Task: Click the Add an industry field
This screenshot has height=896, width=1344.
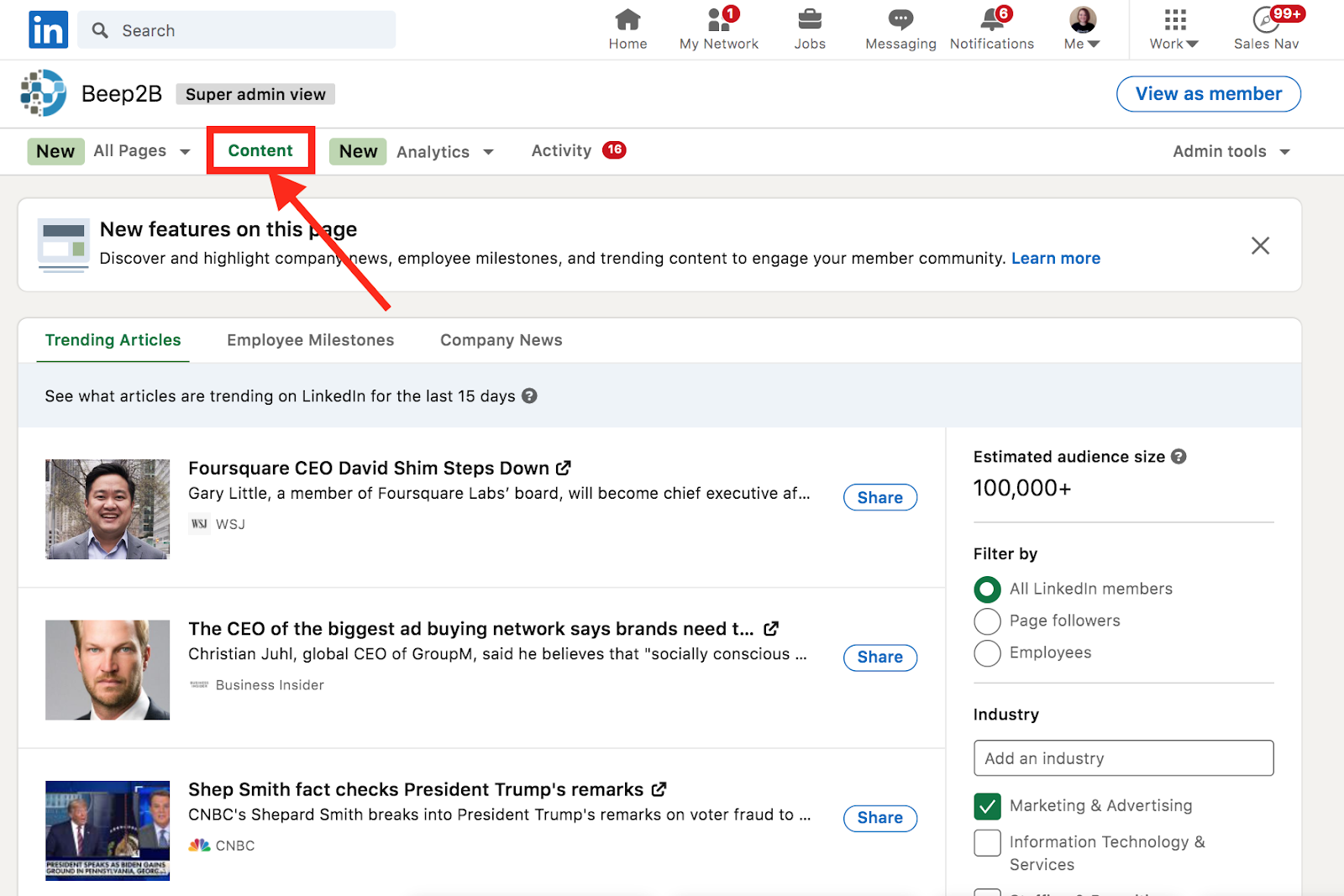Action: point(1123,758)
